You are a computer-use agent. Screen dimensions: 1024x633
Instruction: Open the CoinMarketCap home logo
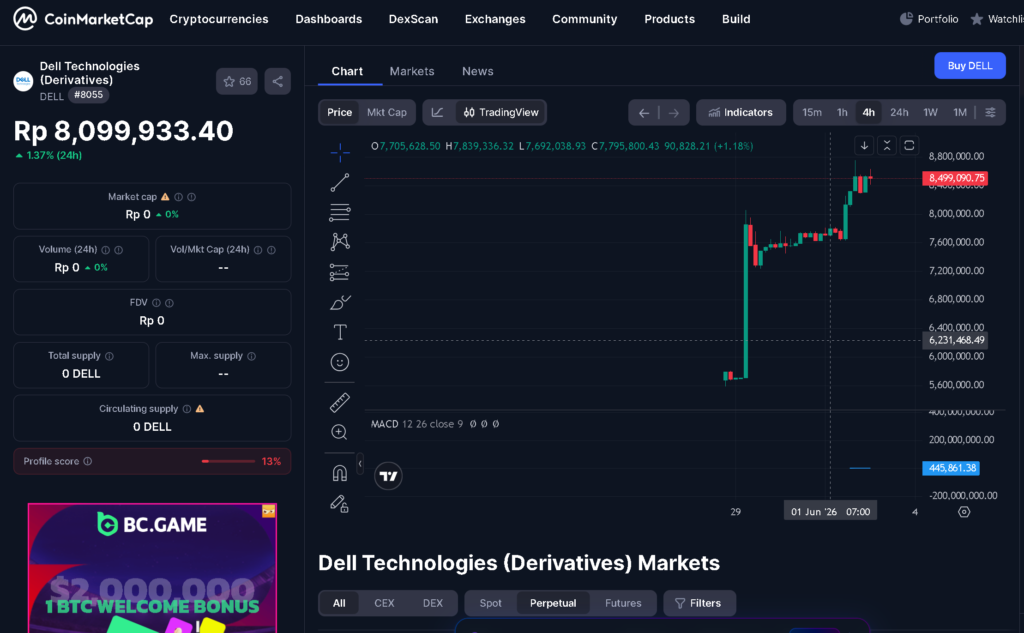(83, 19)
